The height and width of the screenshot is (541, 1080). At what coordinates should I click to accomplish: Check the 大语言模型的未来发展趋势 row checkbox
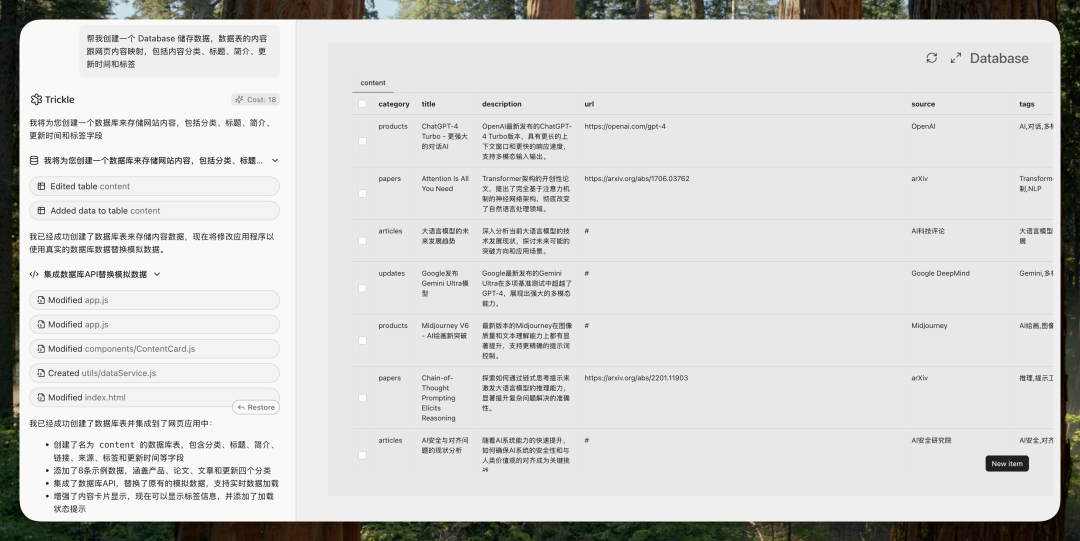click(362, 241)
